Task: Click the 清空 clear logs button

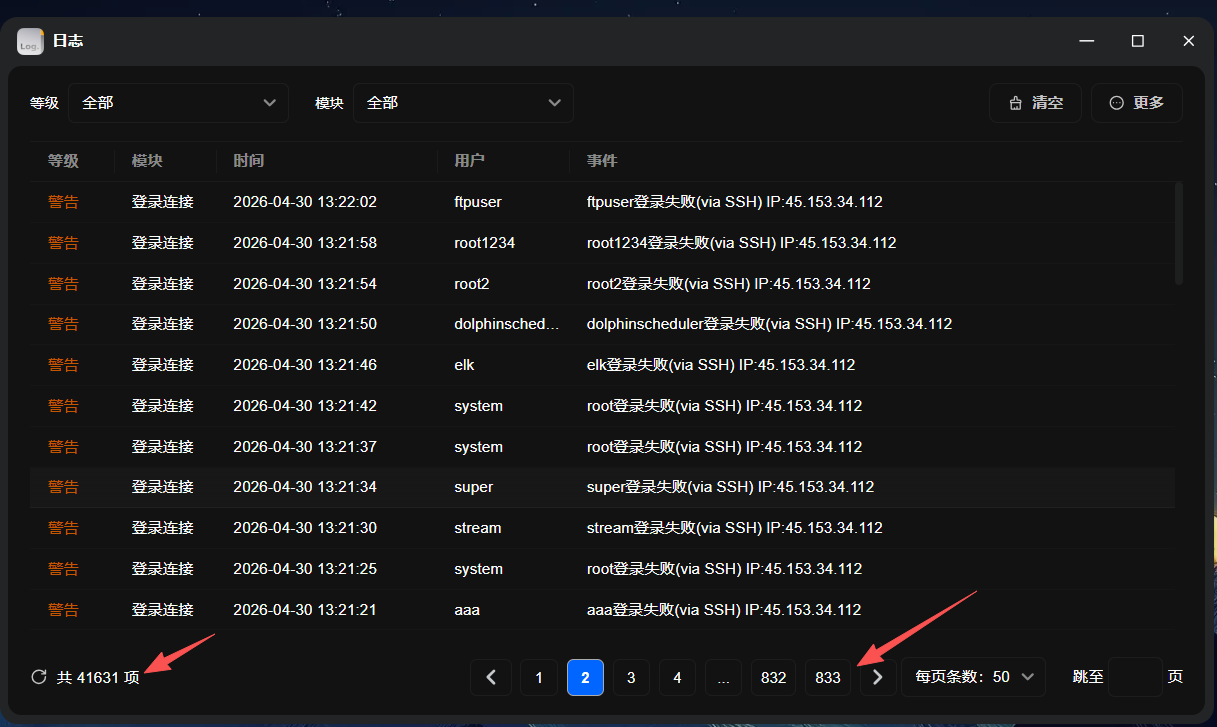Action: [x=1035, y=103]
